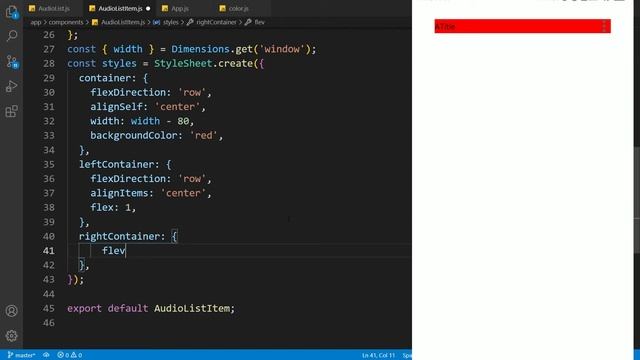Click the red title list item in the preview
The image size is (640, 360).
point(522,26)
